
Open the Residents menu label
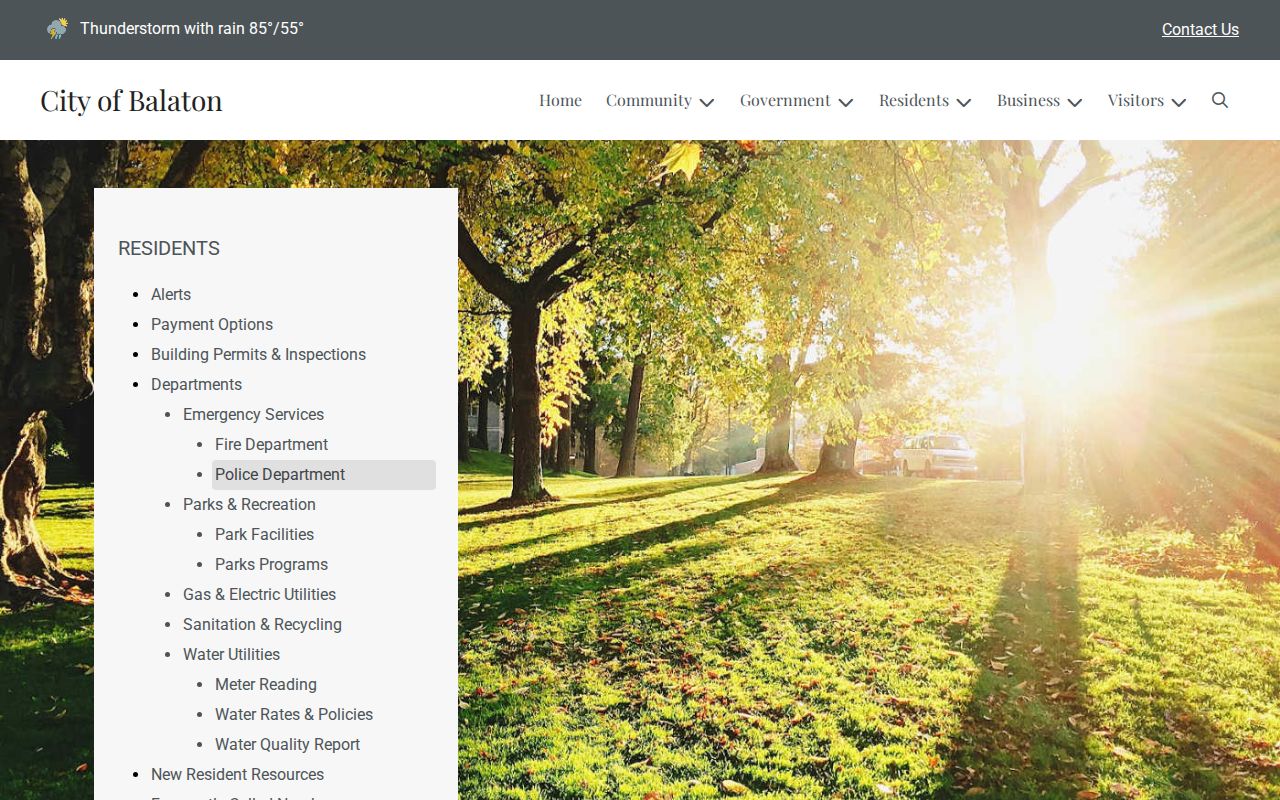[x=914, y=100]
